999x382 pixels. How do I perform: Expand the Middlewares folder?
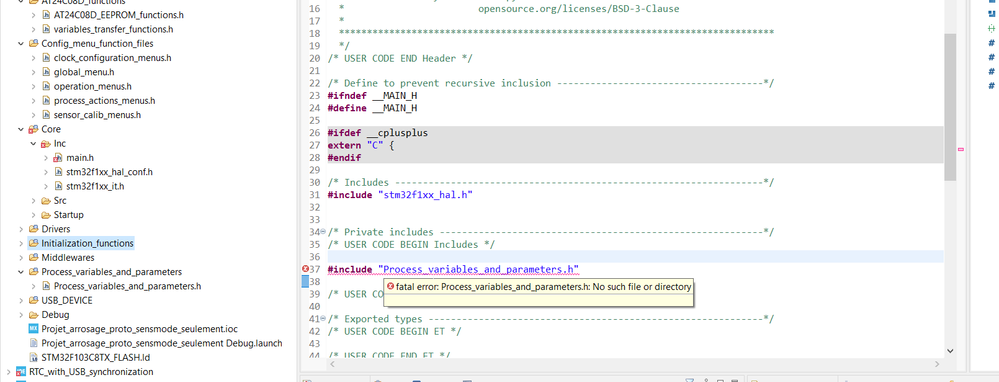click(x=21, y=258)
